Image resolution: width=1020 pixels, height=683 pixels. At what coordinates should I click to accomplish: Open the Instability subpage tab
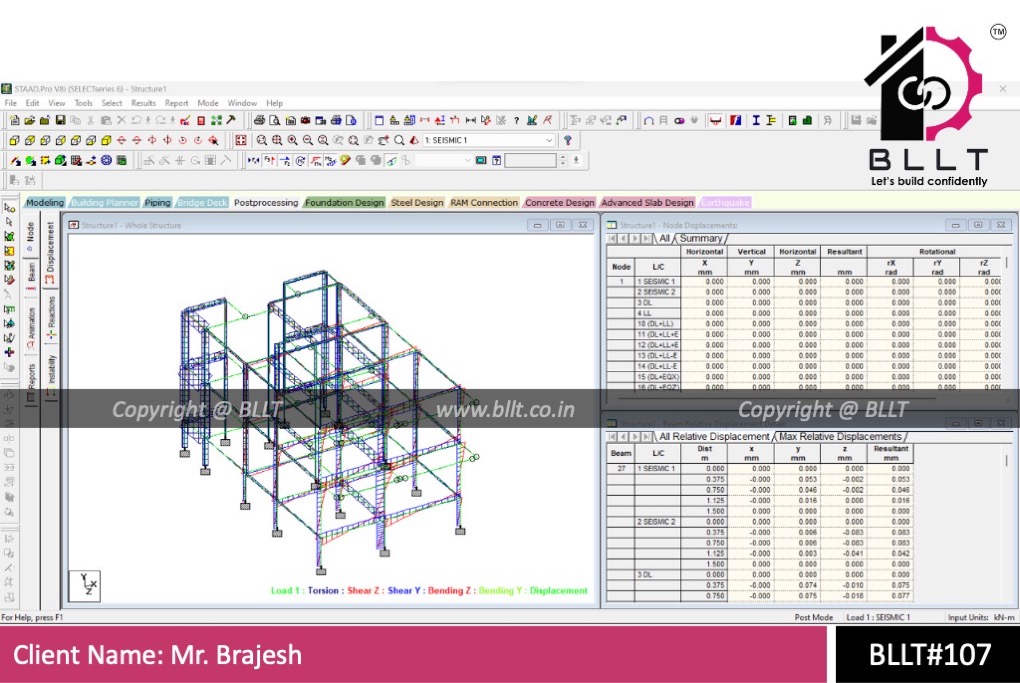click(x=51, y=374)
